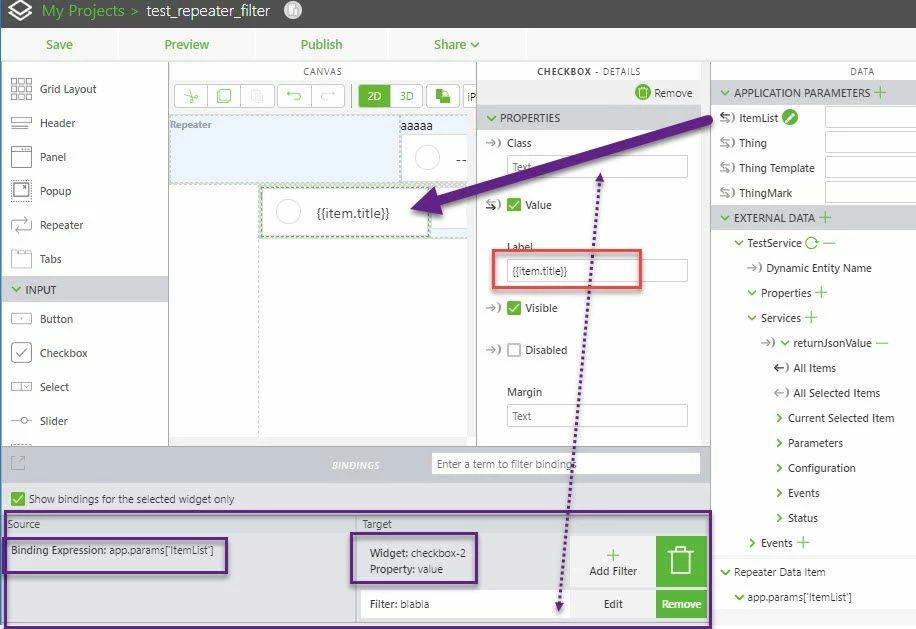
Task: Click the Vuforia Studio logo icon
Action: tap(20, 10)
